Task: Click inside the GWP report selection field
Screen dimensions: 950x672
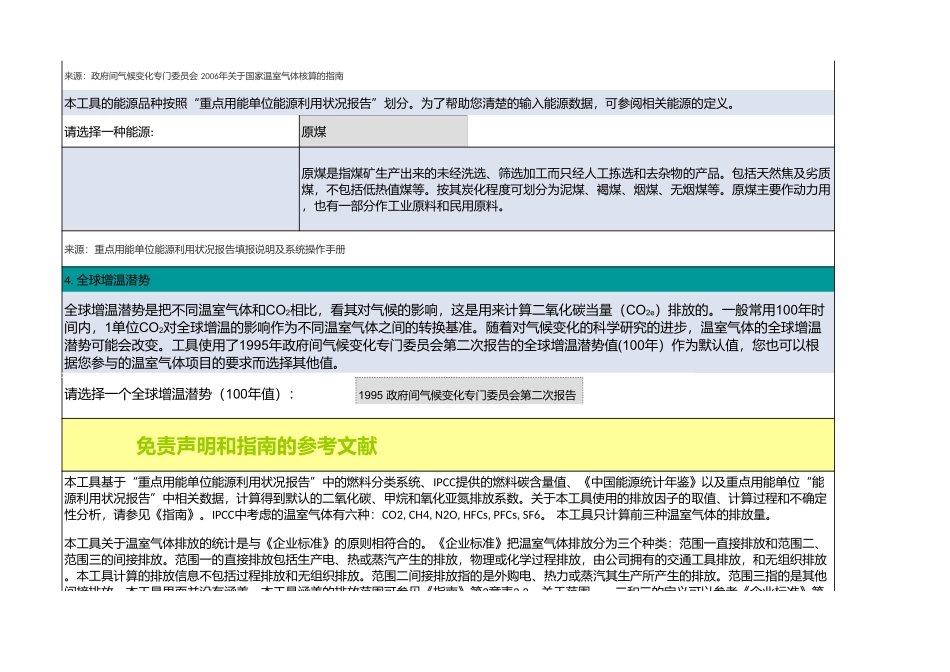Action: pyautogui.click(x=470, y=392)
